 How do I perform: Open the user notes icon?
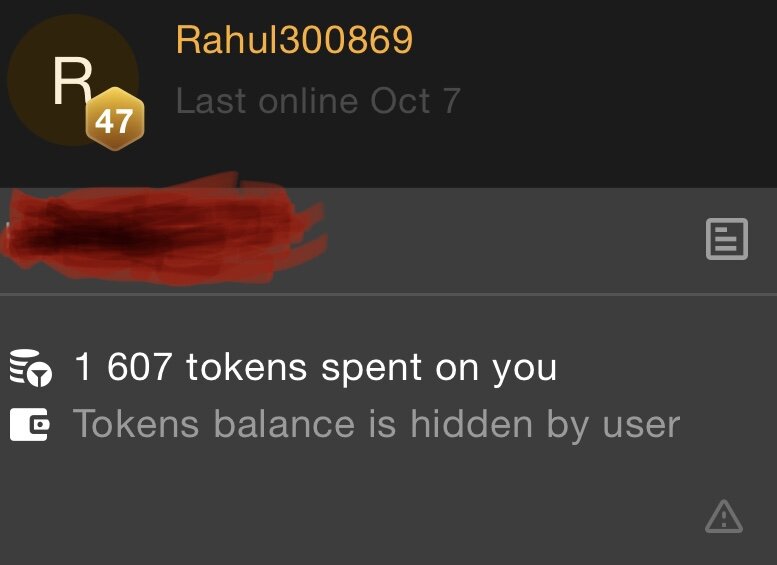726,239
